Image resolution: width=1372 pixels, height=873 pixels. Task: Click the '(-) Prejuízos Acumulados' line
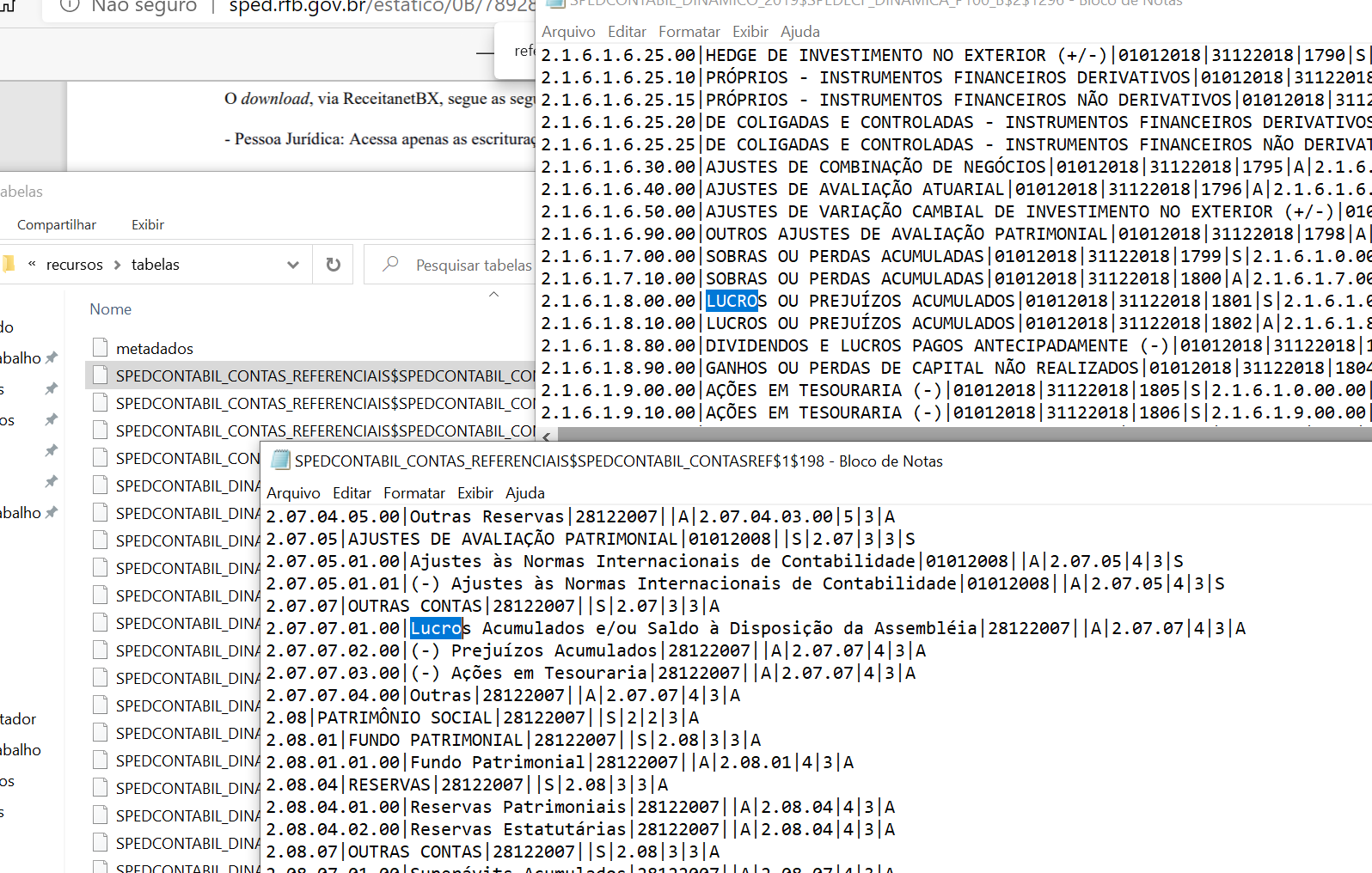[597, 650]
